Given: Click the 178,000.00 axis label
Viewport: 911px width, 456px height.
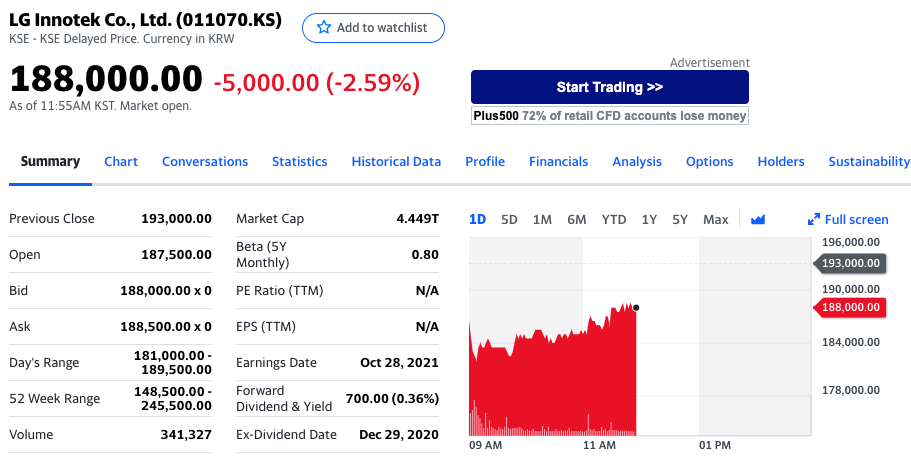Looking at the screenshot, I should click(x=851, y=390).
